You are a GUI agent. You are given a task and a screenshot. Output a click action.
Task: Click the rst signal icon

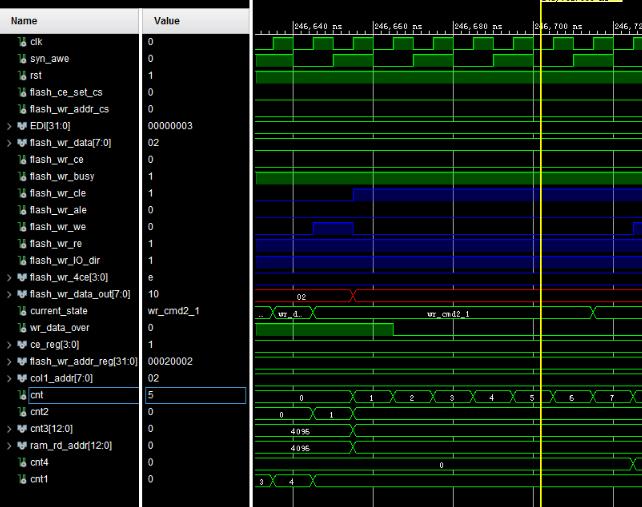click(x=22, y=76)
